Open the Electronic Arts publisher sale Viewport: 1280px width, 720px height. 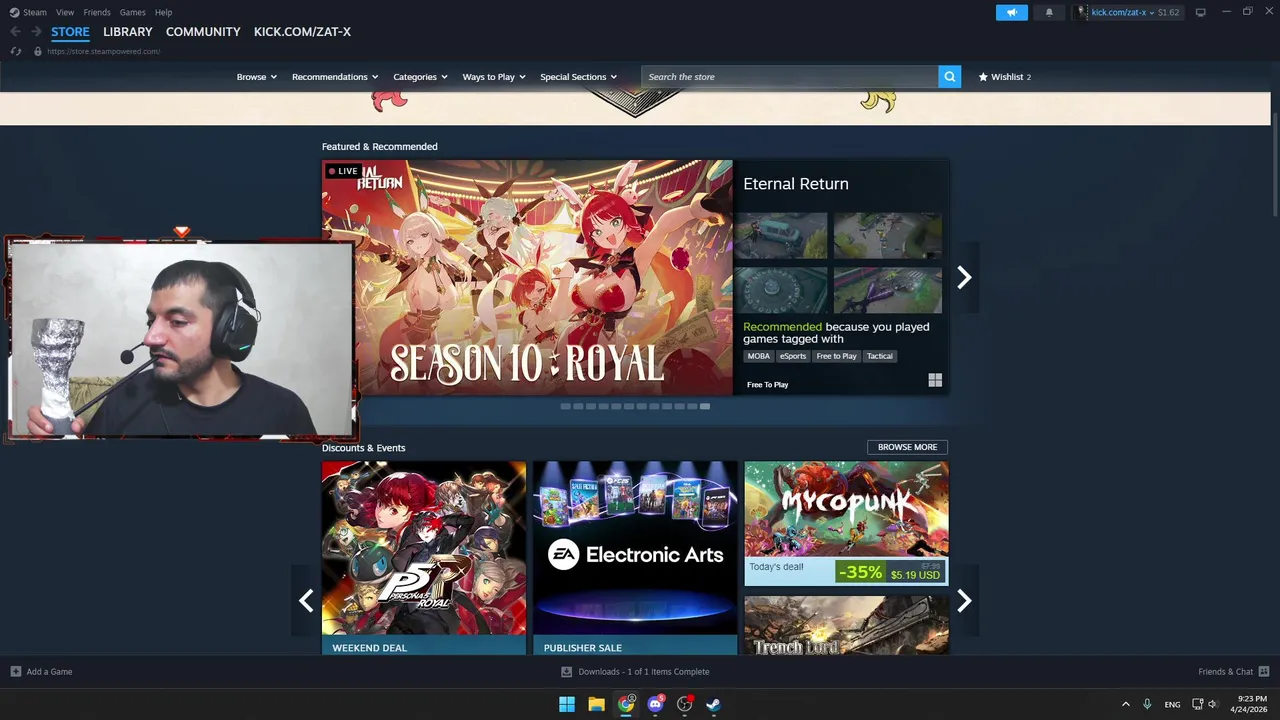coord(635,558)
